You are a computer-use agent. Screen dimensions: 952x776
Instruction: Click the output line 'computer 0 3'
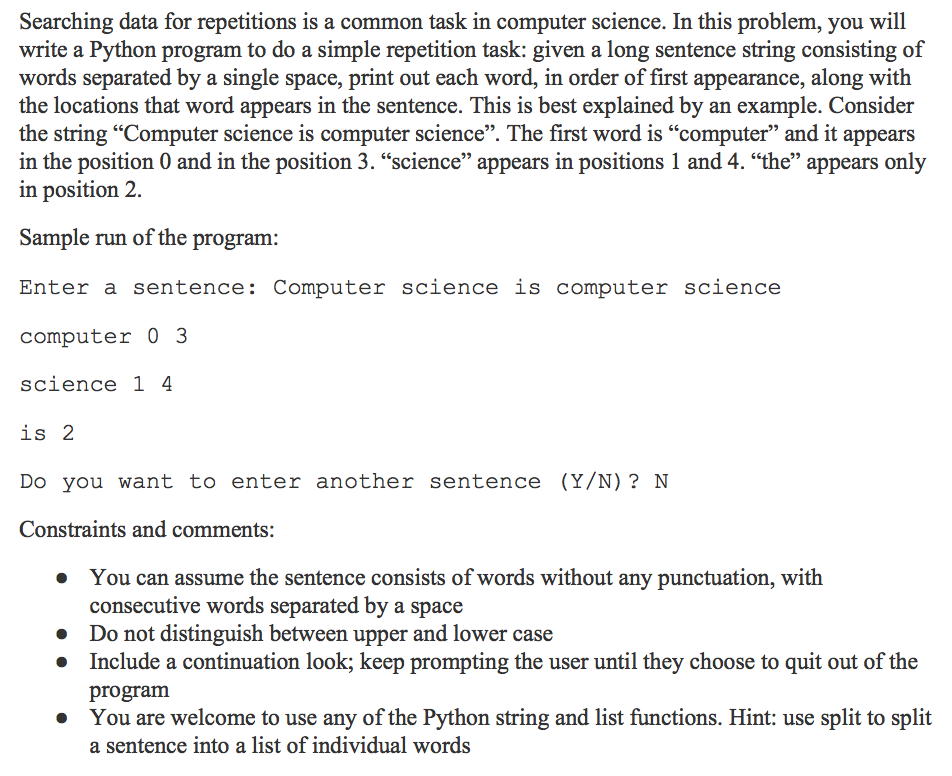click(x=104, y=336)
